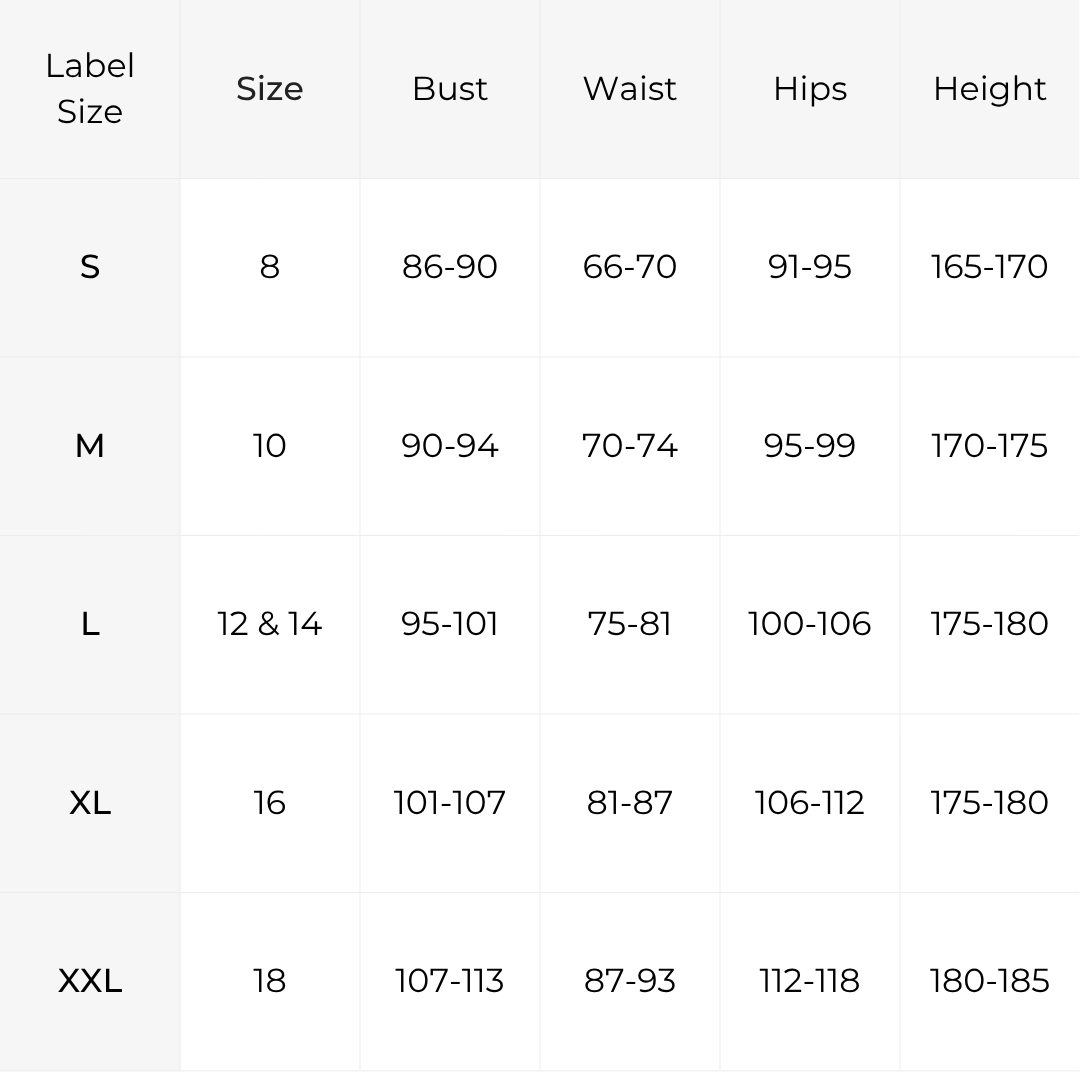Click the Label Size column header
Image resolution: width=1080 pixels, height=1080 pixels.
click(90, 89)
